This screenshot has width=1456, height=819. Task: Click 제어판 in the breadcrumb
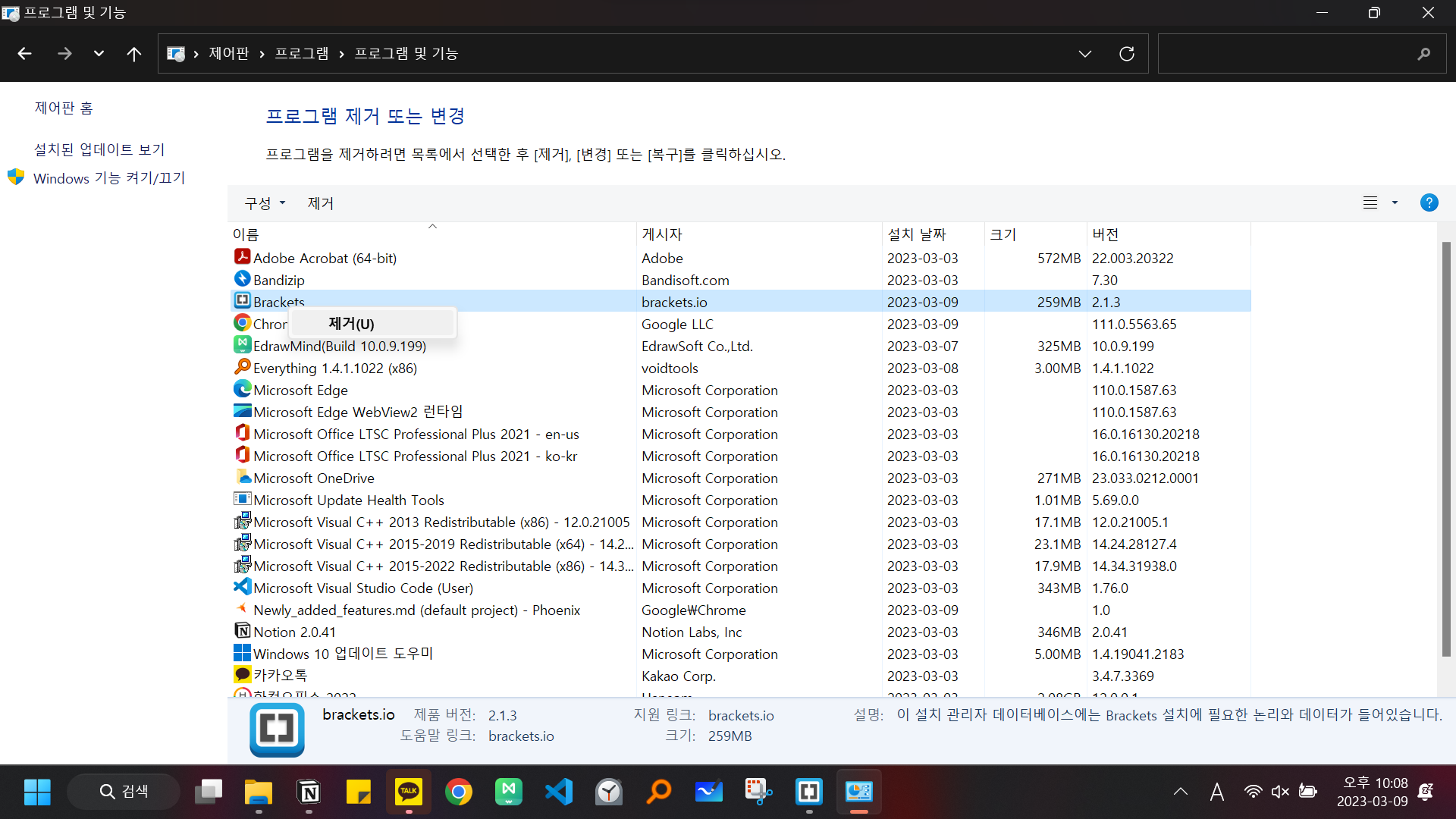pyautogui.click(x=229, y=54)
